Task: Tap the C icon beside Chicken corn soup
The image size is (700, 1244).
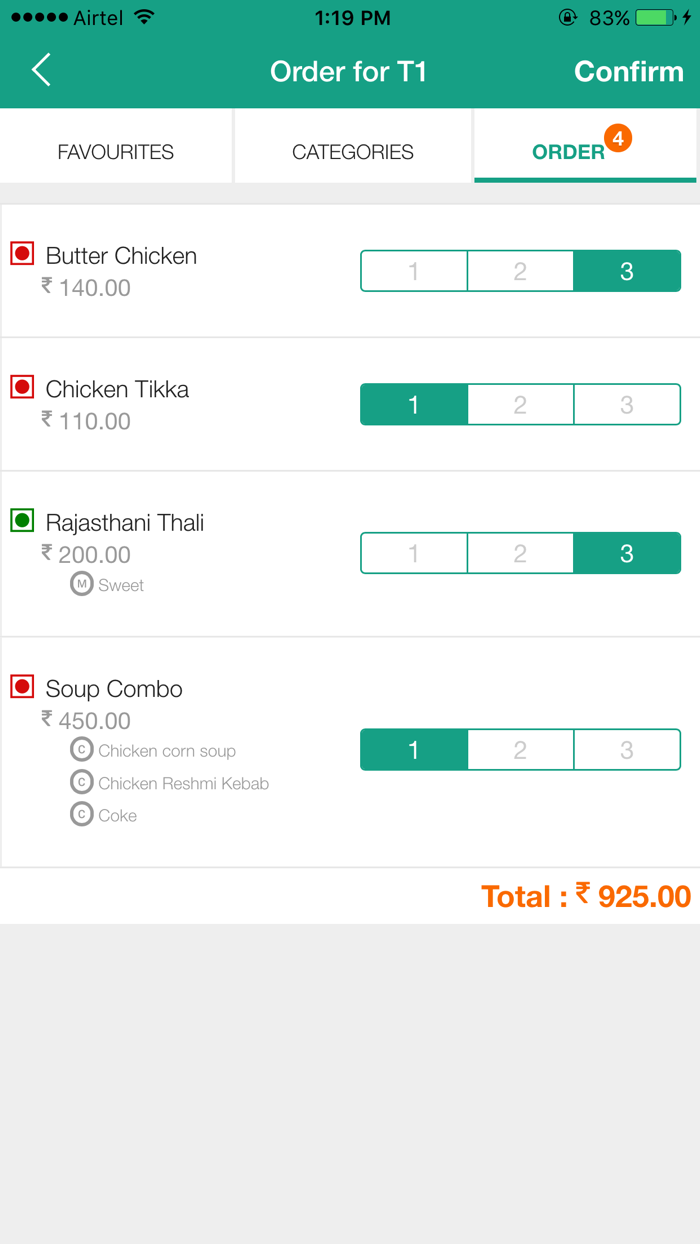Action: 81,750
